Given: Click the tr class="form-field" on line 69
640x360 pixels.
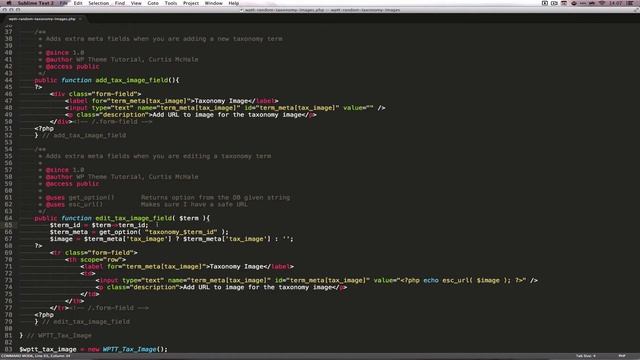Looking at the screenshot, I should (x=93, y=253).
